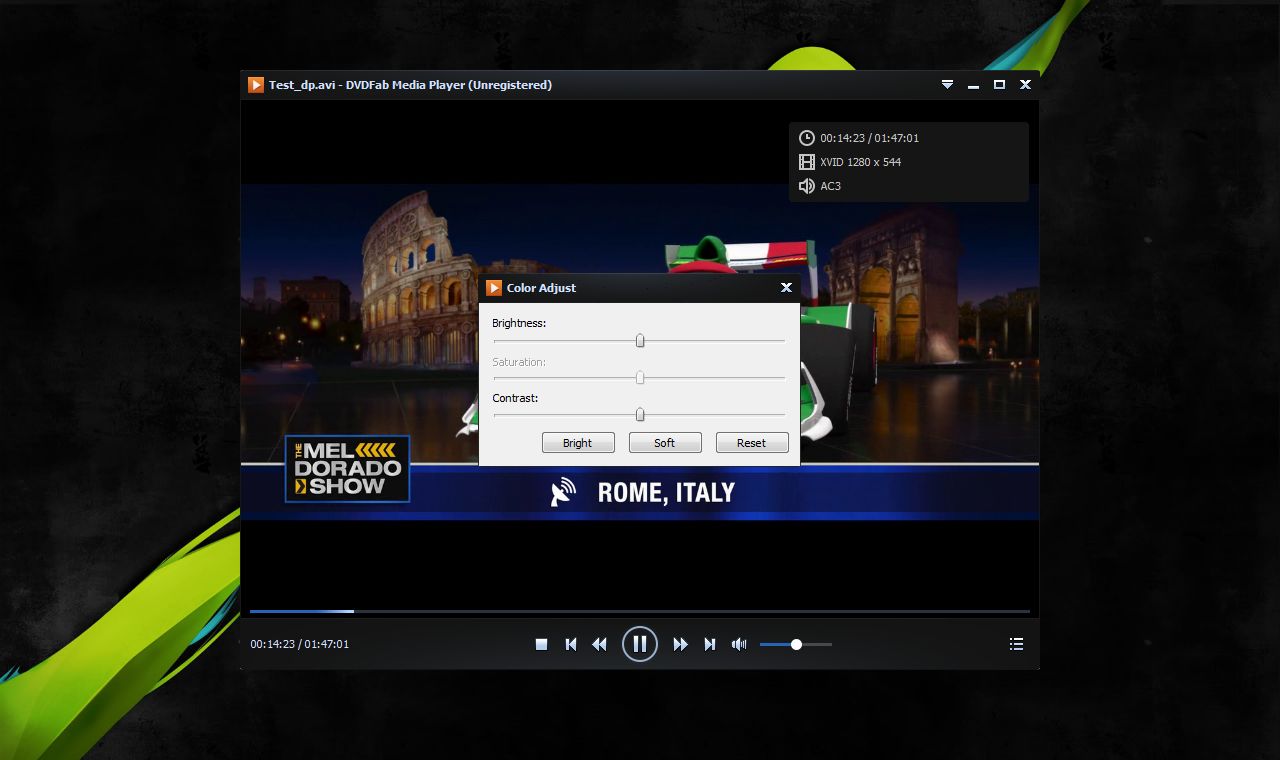
Task: Click the Saturation slider handle
Action: tap(640, 378)
